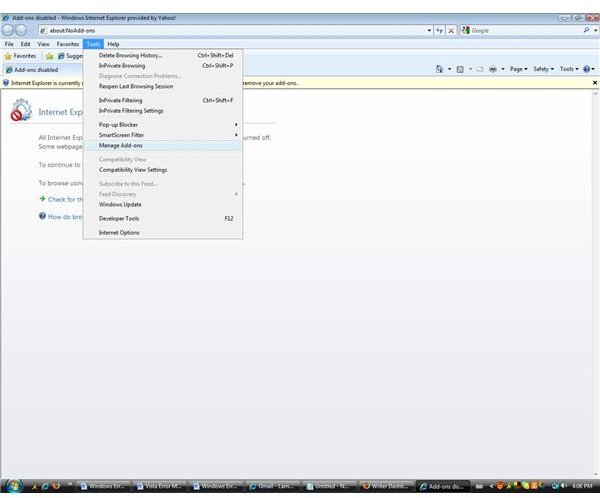Click the highlighted Tools menu
This screenshot has width=600, height=498.
93,44
